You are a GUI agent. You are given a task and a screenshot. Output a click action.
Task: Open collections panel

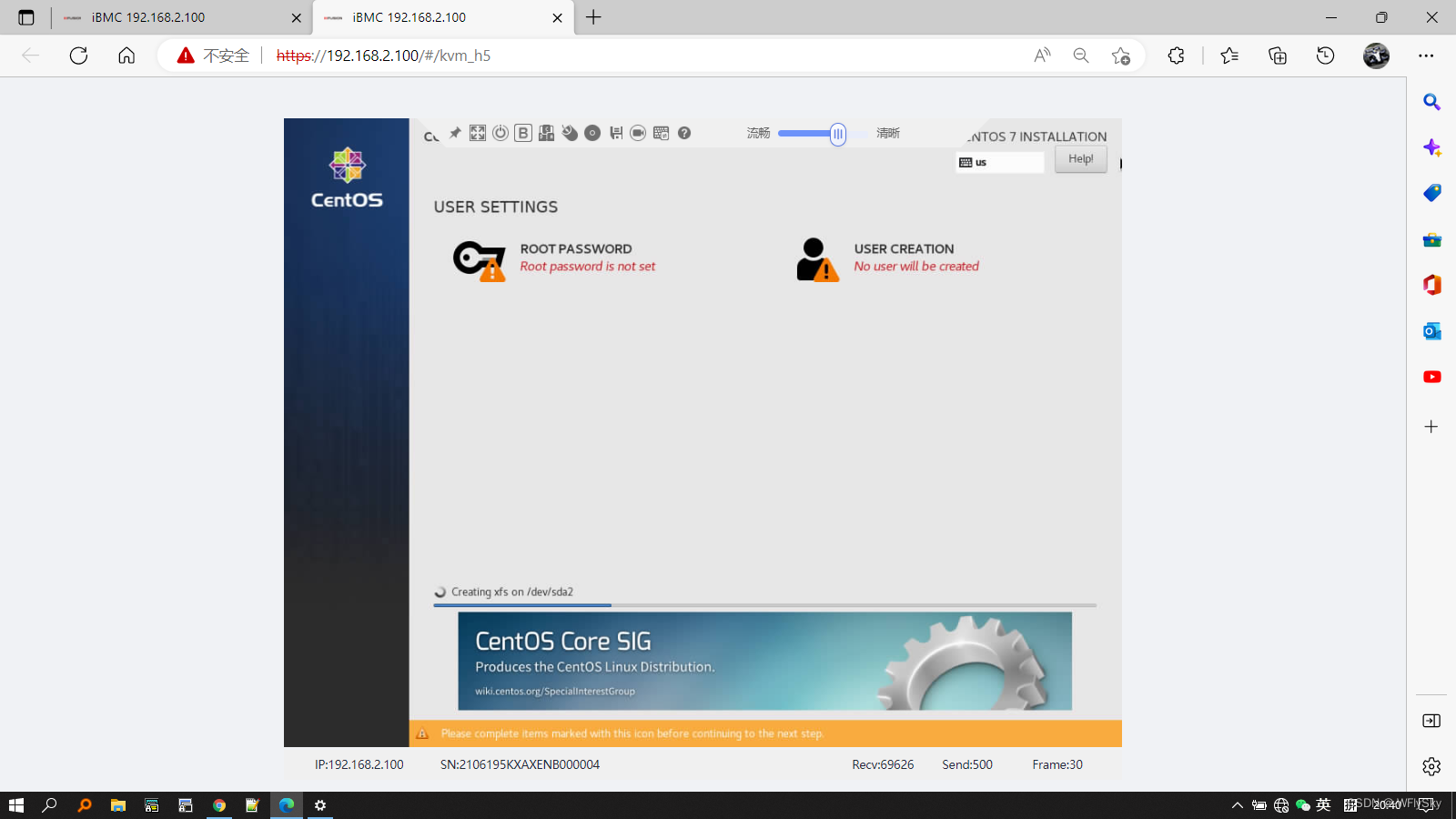pos(1278,56)
